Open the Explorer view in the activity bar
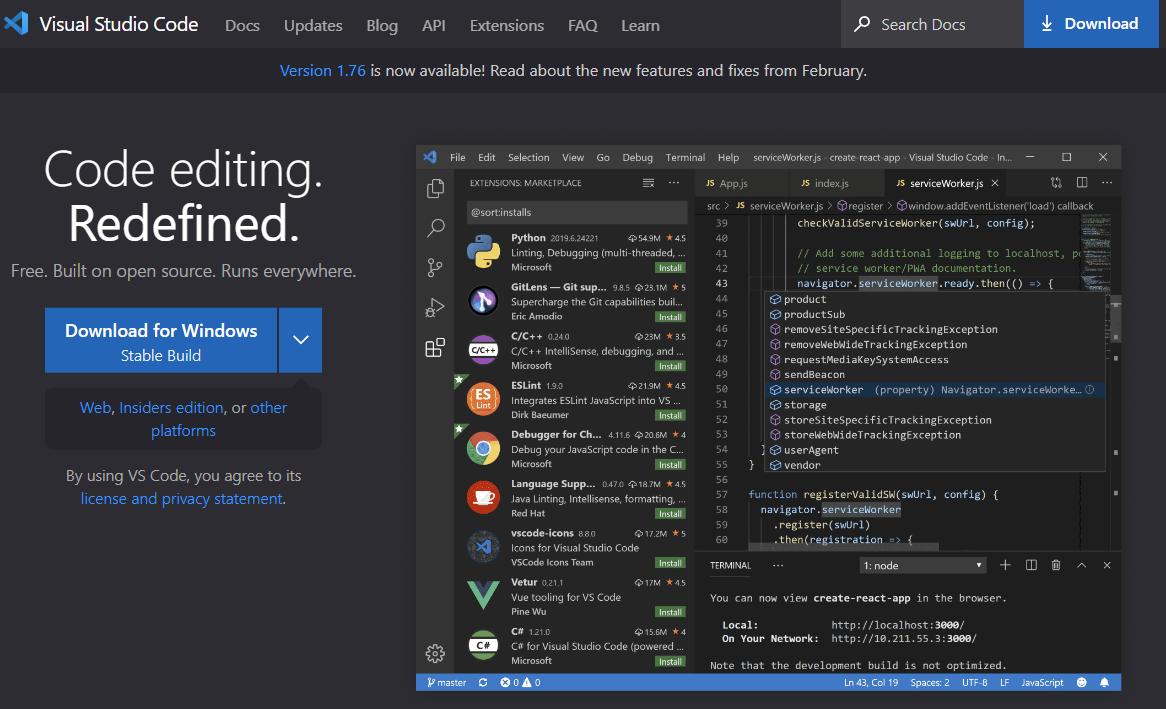This screenshot has width=1166, height=709. pos(435,187)
